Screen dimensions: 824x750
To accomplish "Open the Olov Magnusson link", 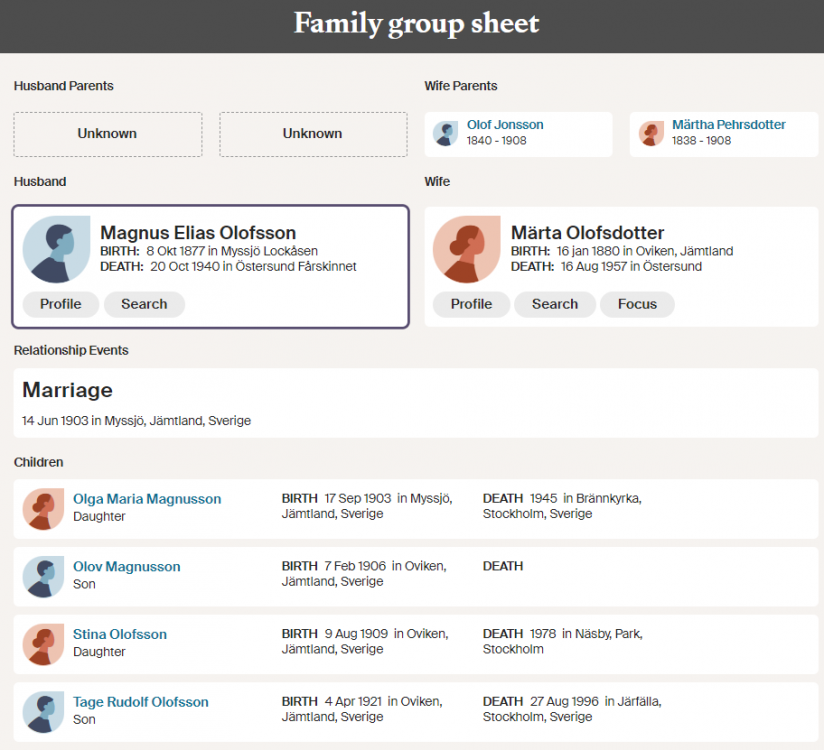I will [x=127, y=567].
